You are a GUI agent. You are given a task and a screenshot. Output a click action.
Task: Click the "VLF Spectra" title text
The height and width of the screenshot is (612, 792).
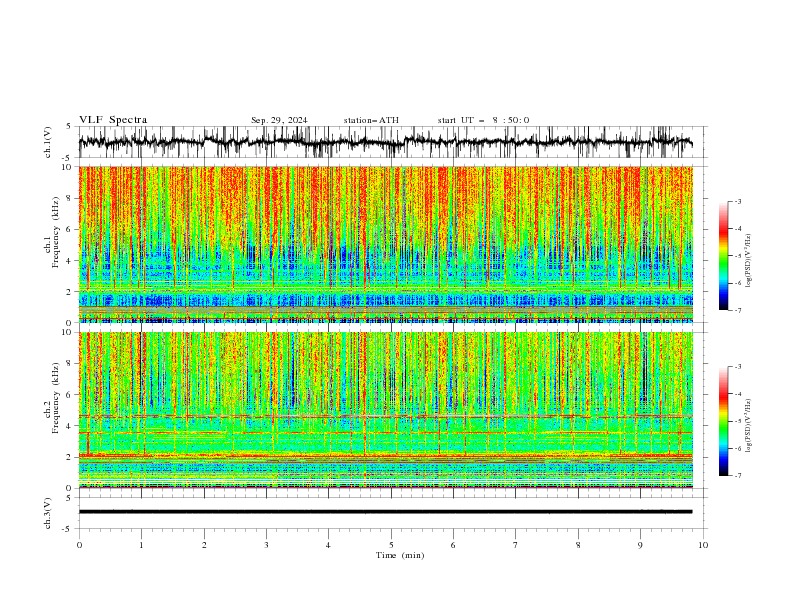113,120
